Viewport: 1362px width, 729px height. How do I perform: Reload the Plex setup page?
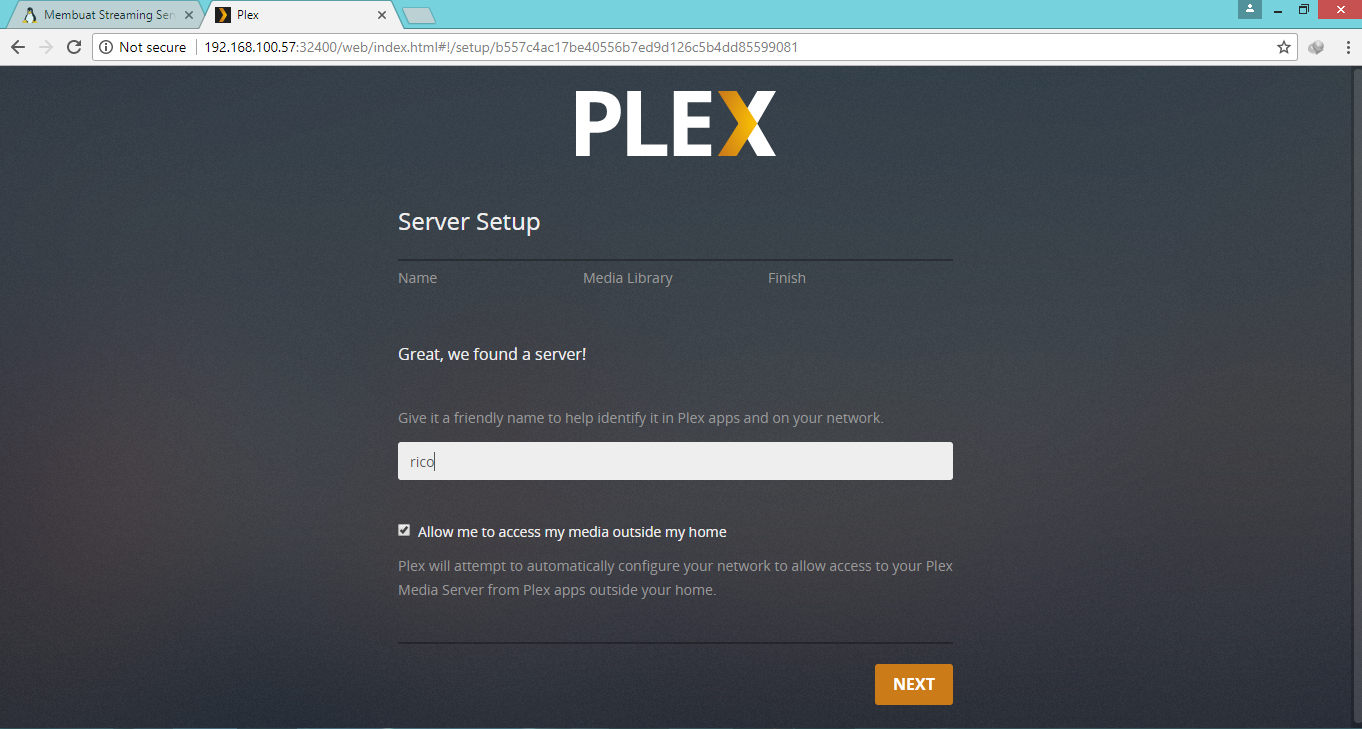coord(73,47)
